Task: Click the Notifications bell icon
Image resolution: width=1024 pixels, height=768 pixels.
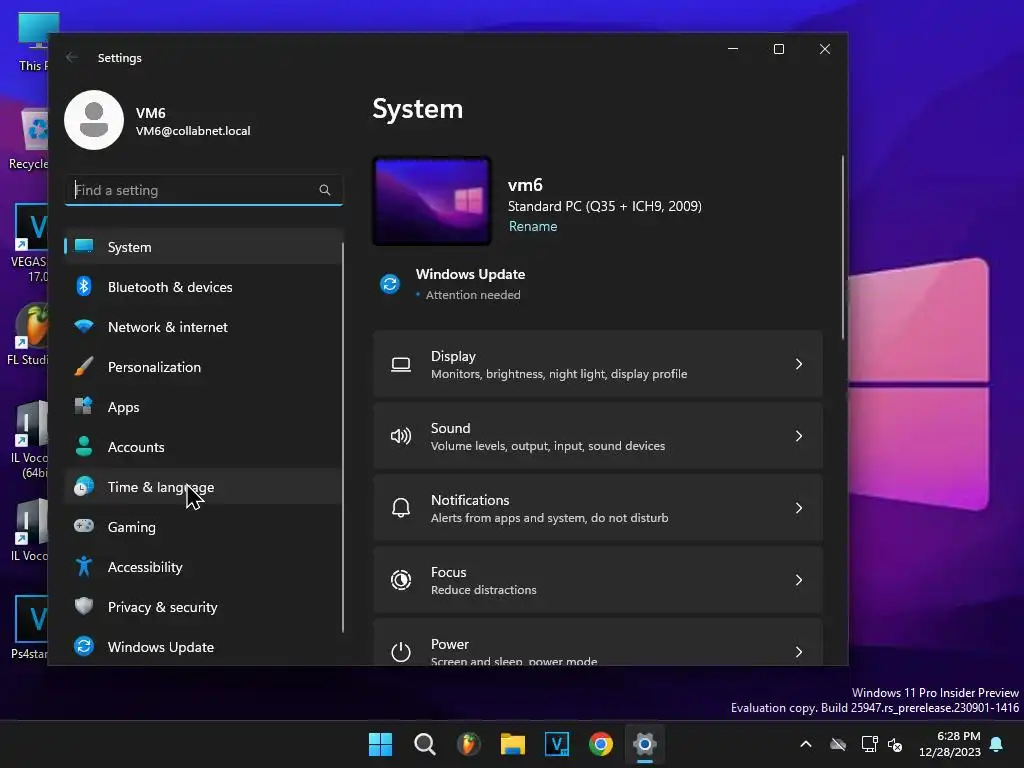Action: coord(401,508)
